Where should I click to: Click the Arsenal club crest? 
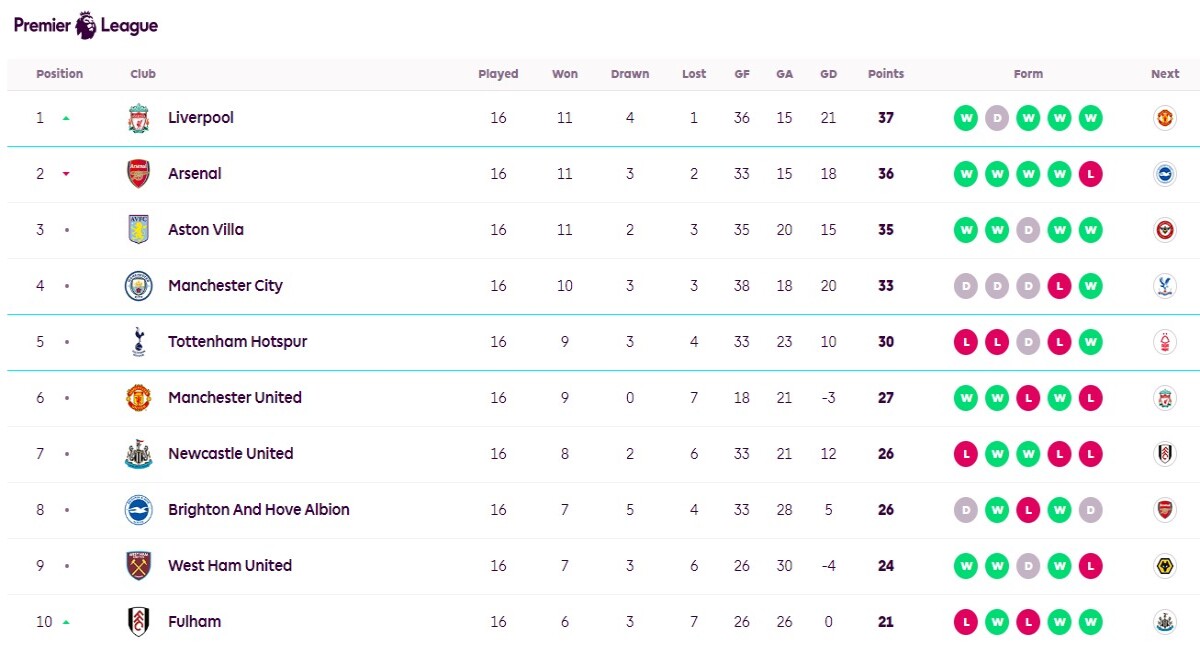[x=139, y=174]
